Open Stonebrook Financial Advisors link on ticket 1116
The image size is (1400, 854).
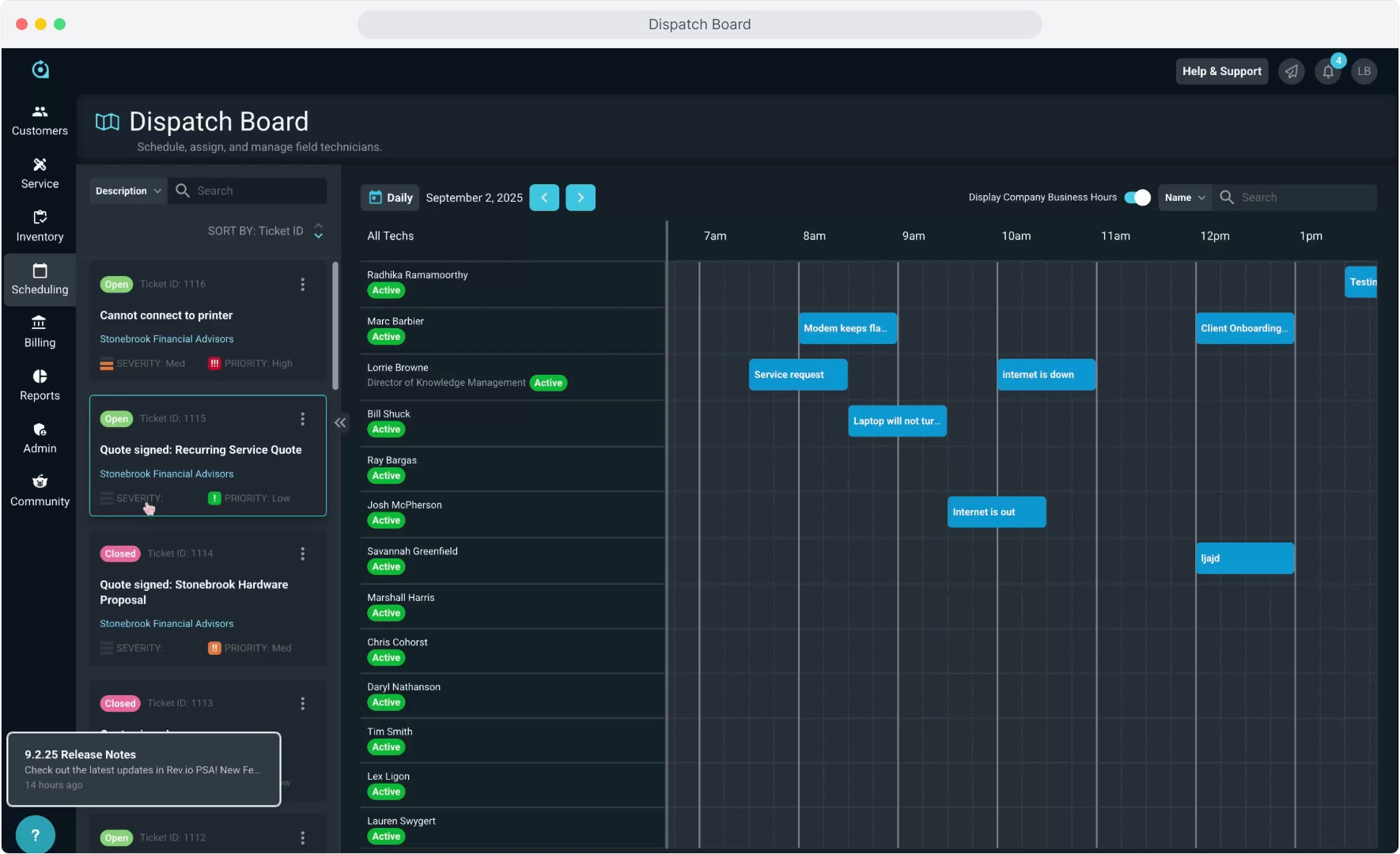(167, 339)
